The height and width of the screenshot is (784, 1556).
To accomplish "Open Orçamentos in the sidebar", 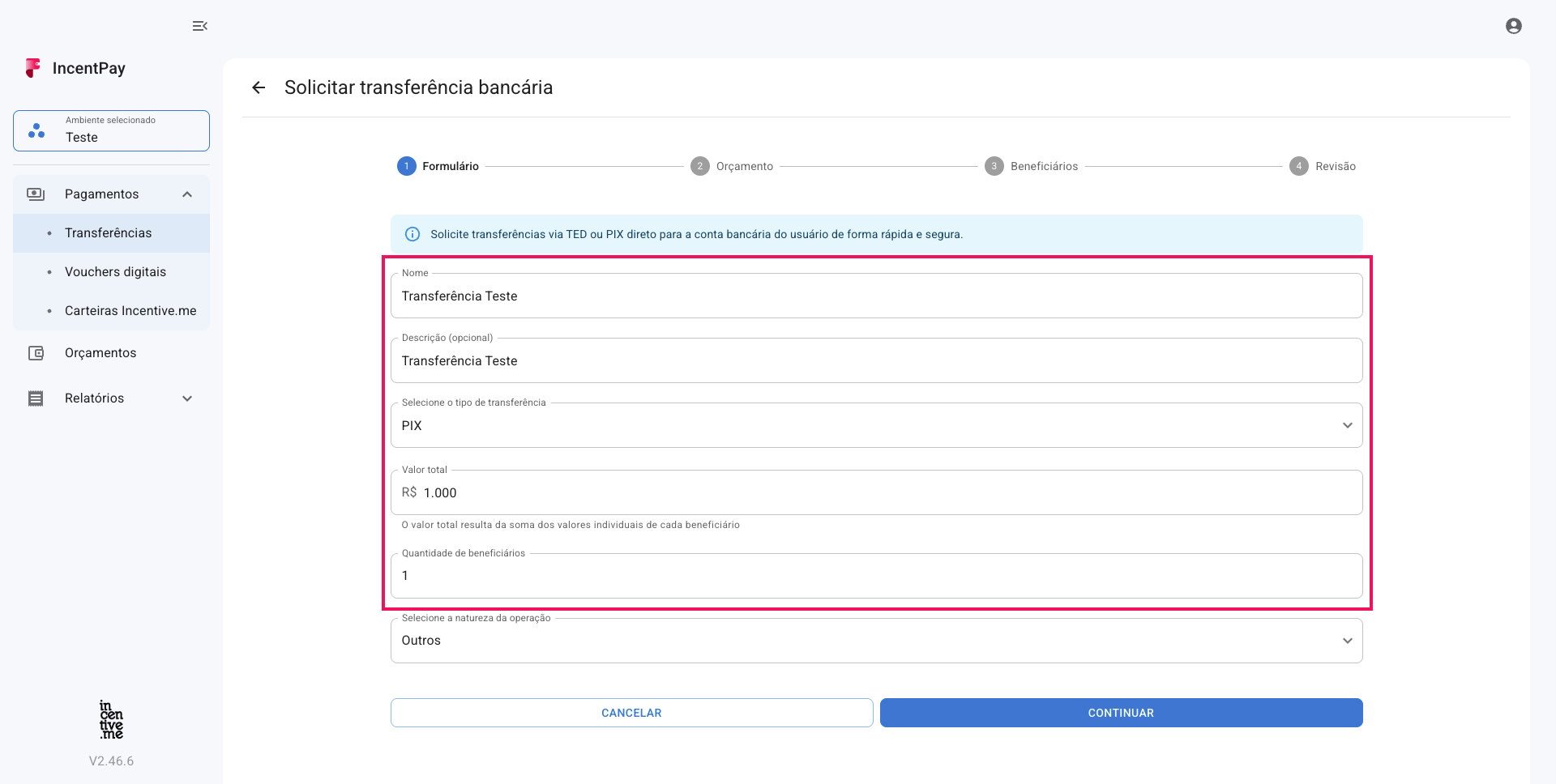I will click(x=111, y=353).
